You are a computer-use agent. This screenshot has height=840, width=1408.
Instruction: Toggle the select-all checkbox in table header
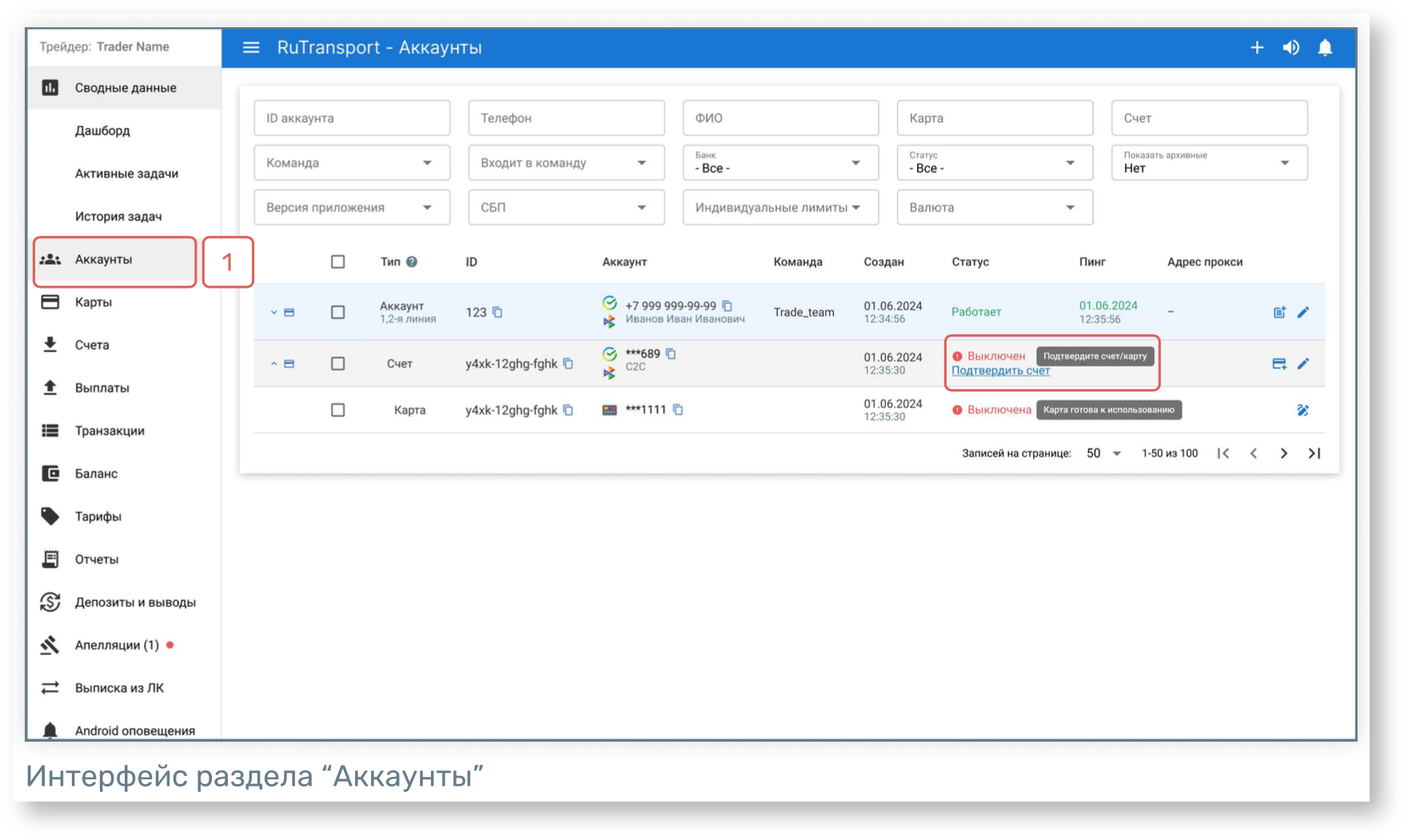coord(338,262)
